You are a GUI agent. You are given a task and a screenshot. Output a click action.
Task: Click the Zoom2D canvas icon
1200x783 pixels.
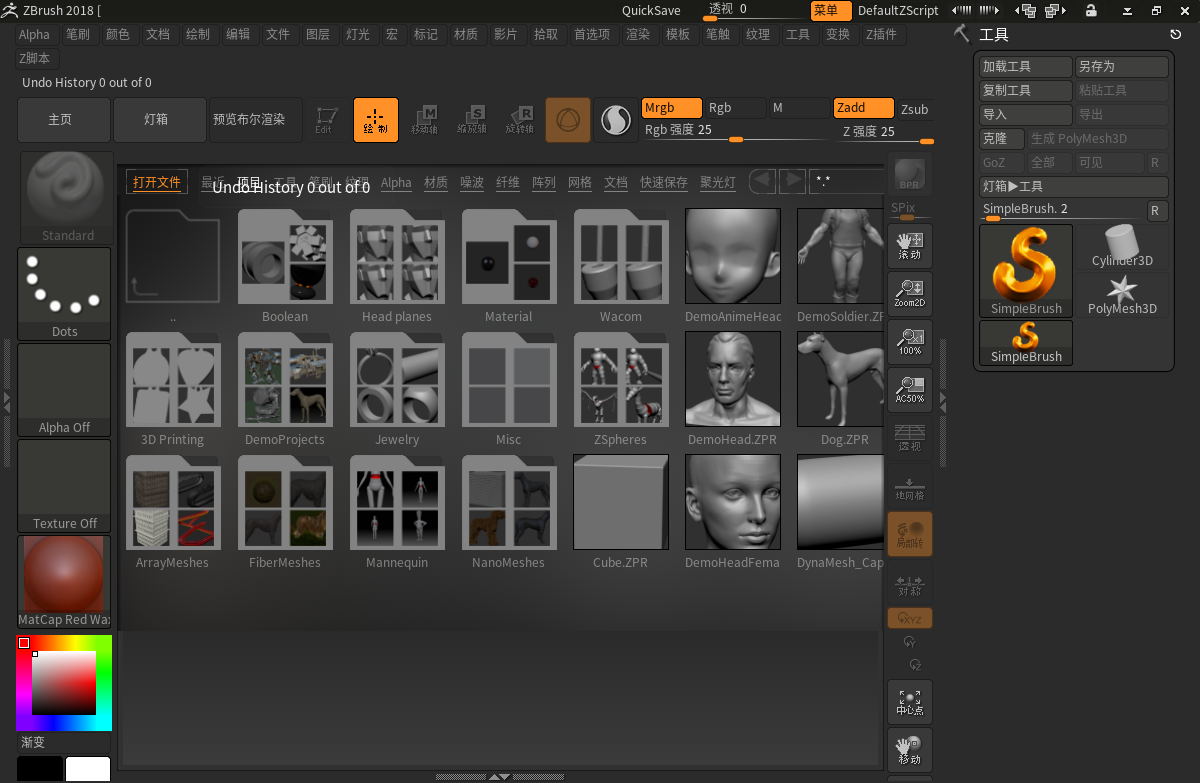pyautogui.click(x=909, y=294)
